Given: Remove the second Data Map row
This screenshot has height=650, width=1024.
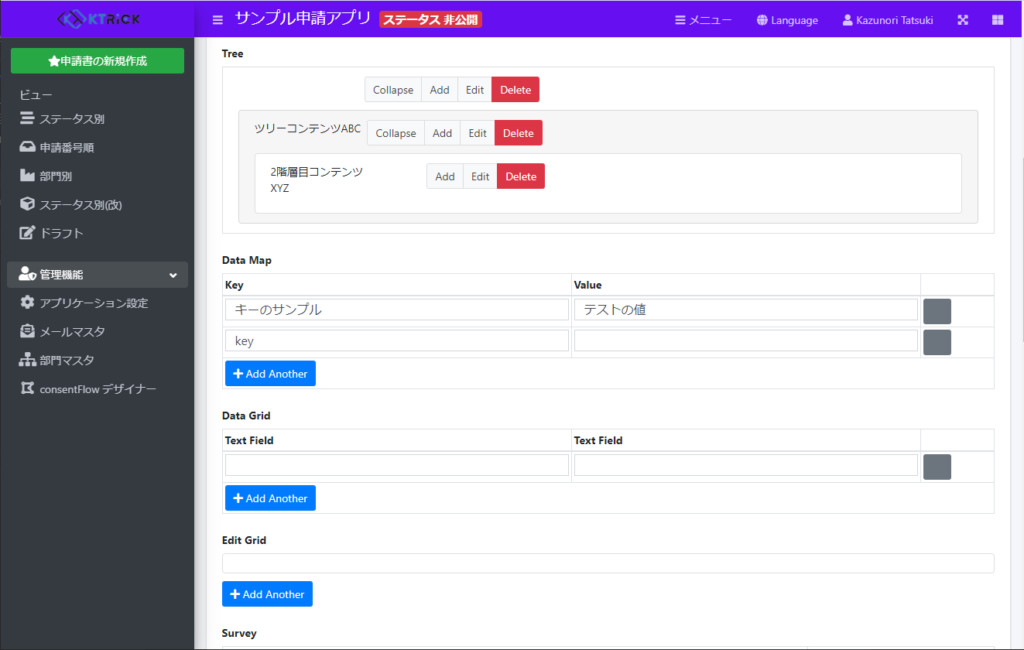Looking at the screenshot, I should [x=937, y=342].
